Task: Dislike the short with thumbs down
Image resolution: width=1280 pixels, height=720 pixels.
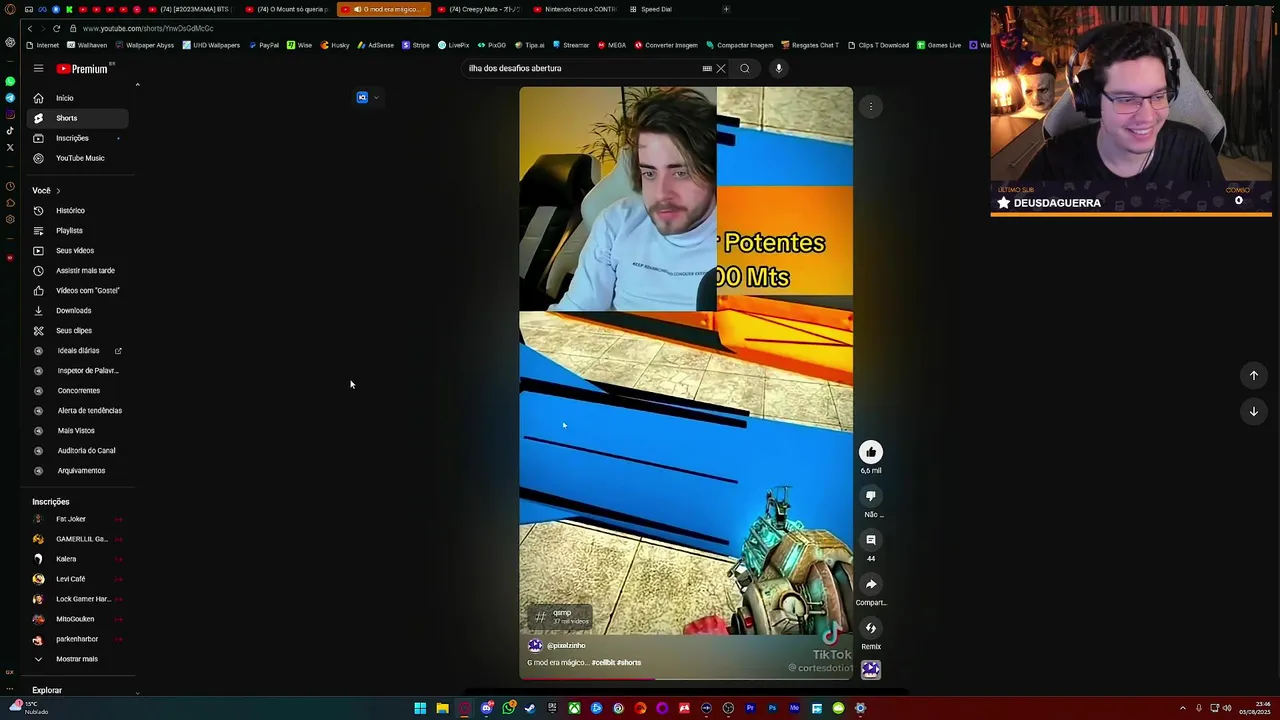Action: (871, 496)
